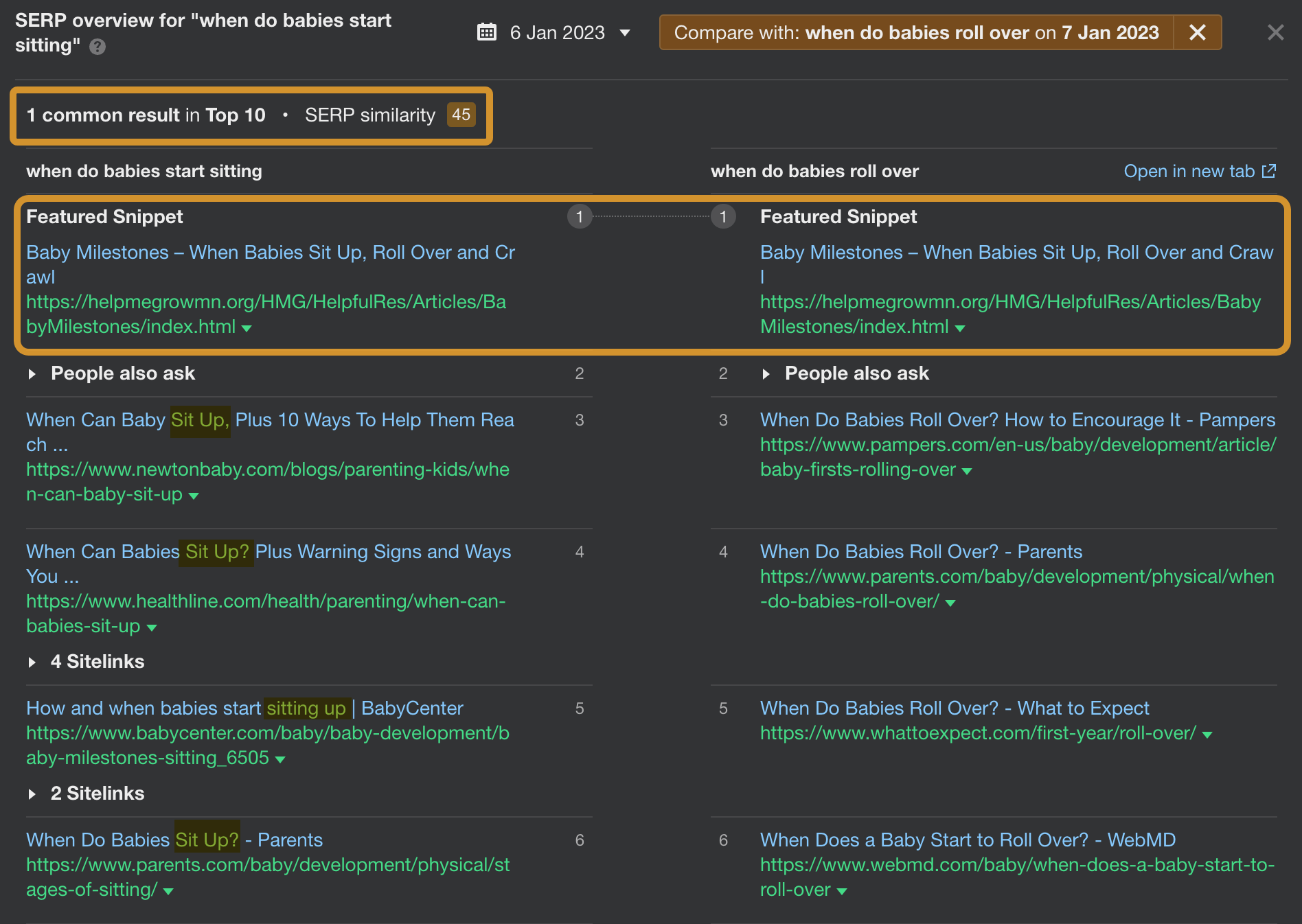Click the caret beside the webmd.com URL
1302x924 pixels.
pyautogui.click(x=843, y=890)
